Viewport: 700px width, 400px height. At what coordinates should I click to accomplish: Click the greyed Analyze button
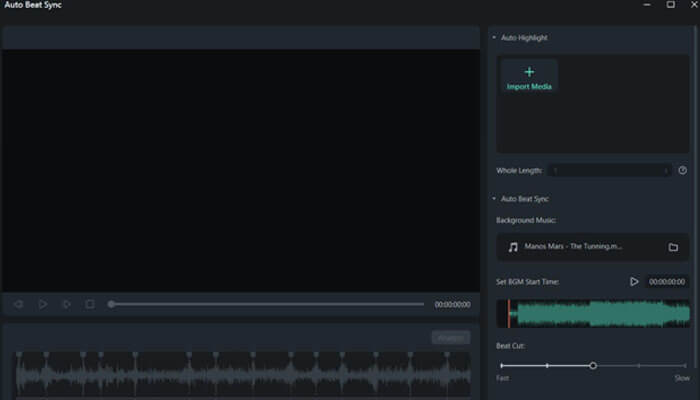click(x=451, y=338)
